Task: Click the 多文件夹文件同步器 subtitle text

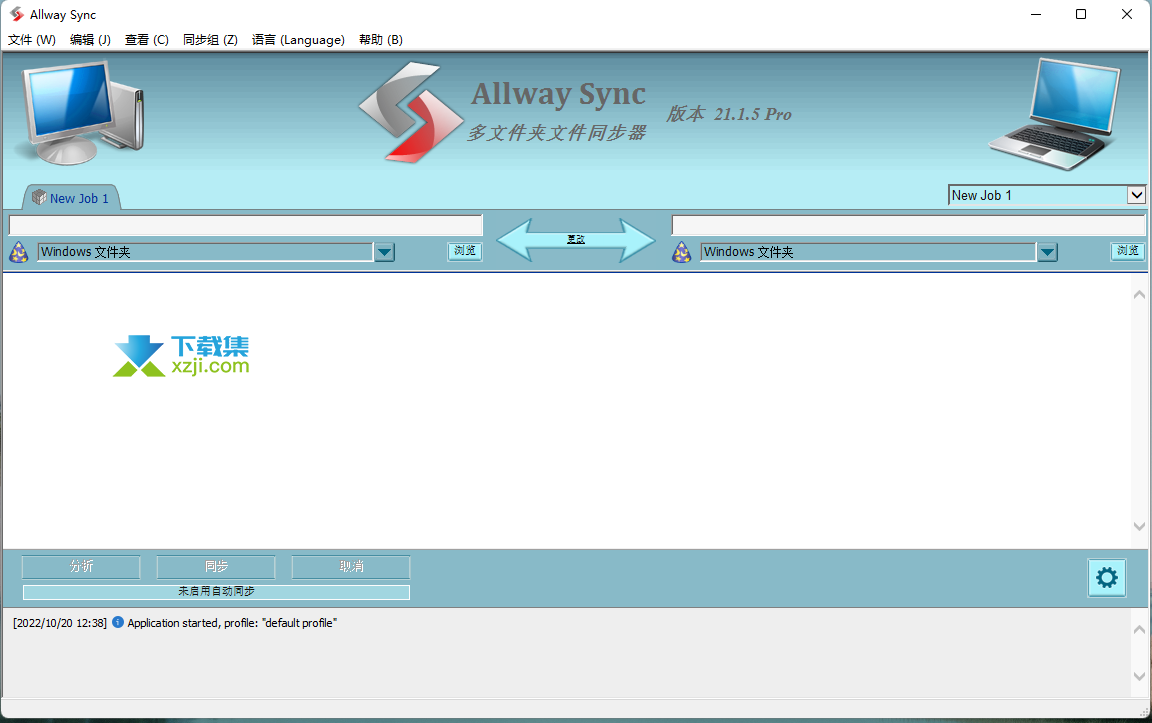Action: click(557, 132)
